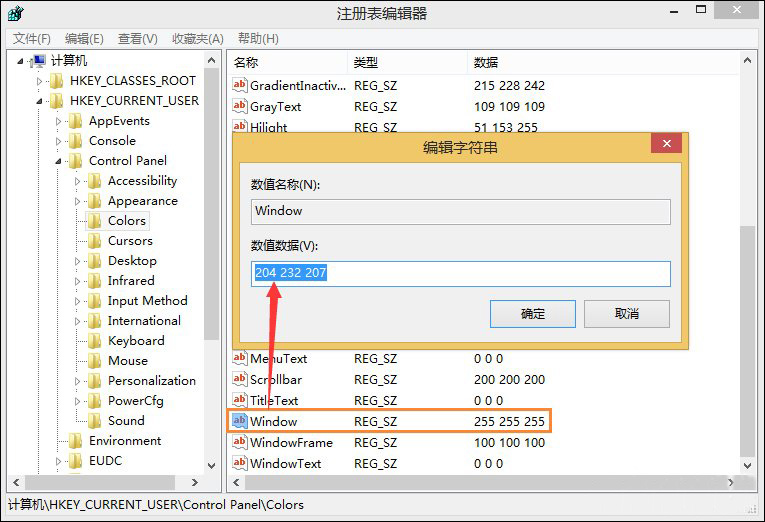
Task: Click the AppEvents folder icon
Action: (x=76, y=121)
